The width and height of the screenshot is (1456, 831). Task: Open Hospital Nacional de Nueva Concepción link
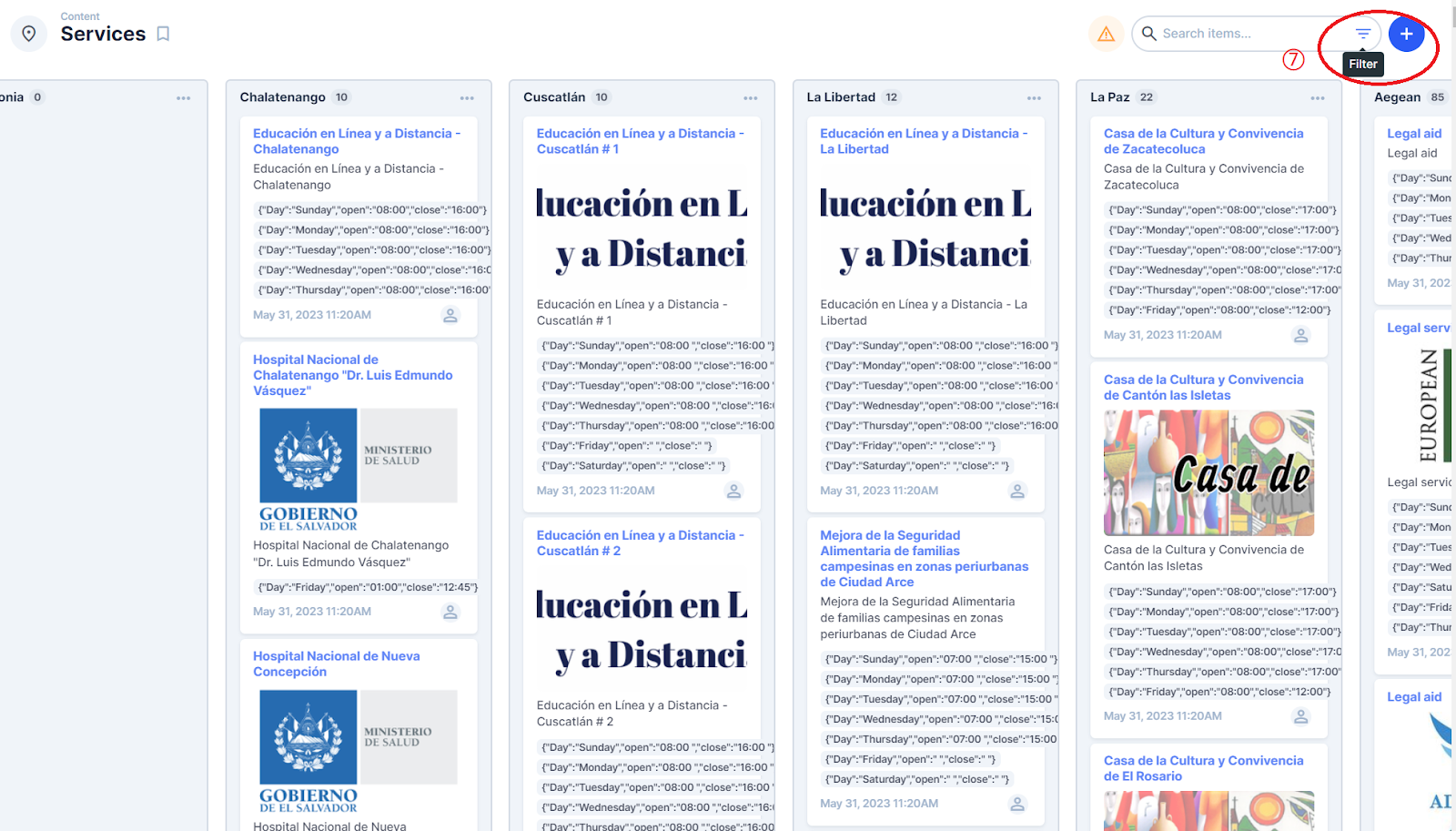point(336,664)
